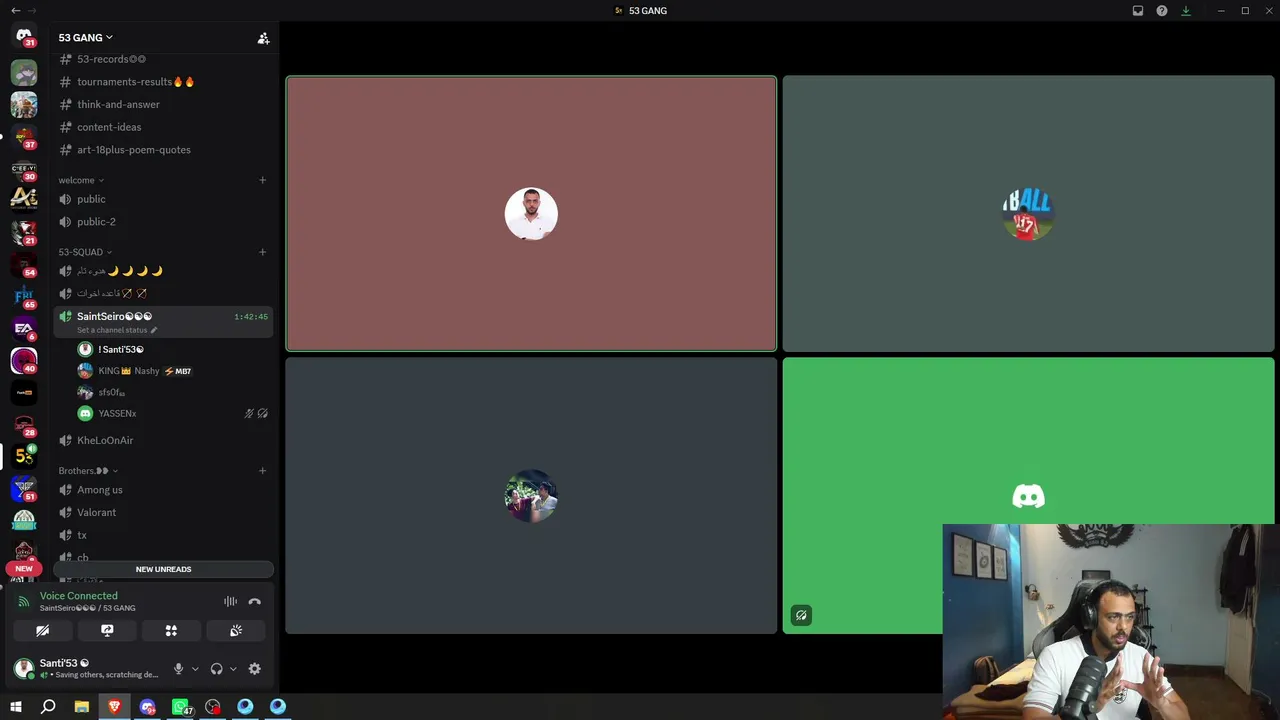Create channel in 53-SQUAD category
Viewport: 1280px width, 720px height.
pos(262,252)
